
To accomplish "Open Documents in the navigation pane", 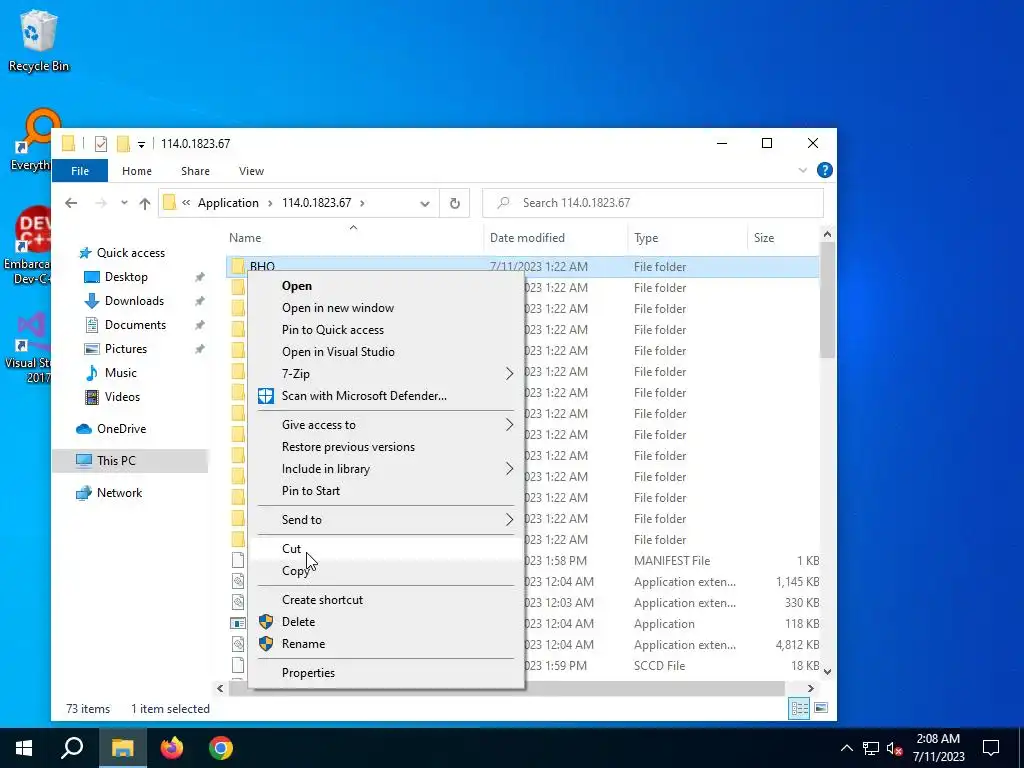I will [x=135, y=325].
